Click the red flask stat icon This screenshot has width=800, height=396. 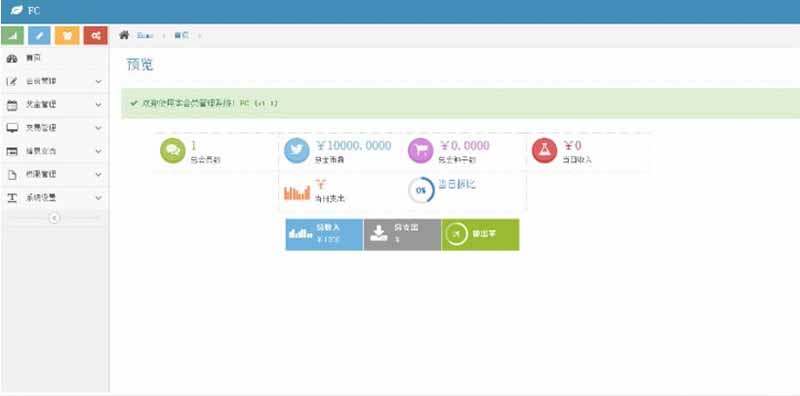[544, 151]
